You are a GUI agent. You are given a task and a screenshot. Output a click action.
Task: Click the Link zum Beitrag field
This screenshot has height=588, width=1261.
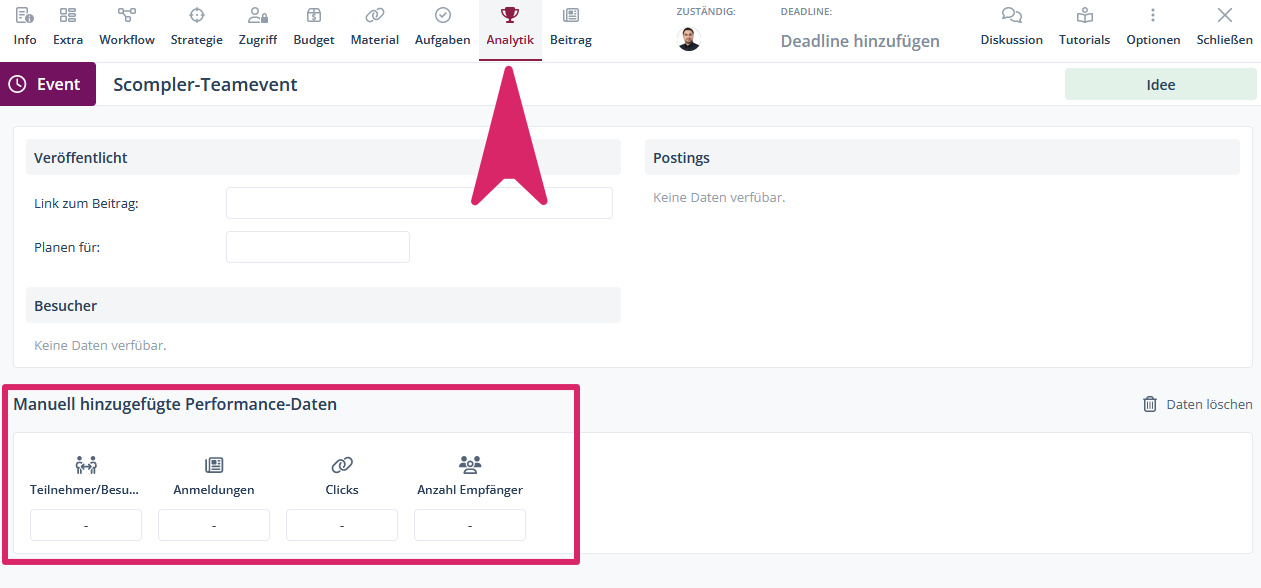click(419, 203)
